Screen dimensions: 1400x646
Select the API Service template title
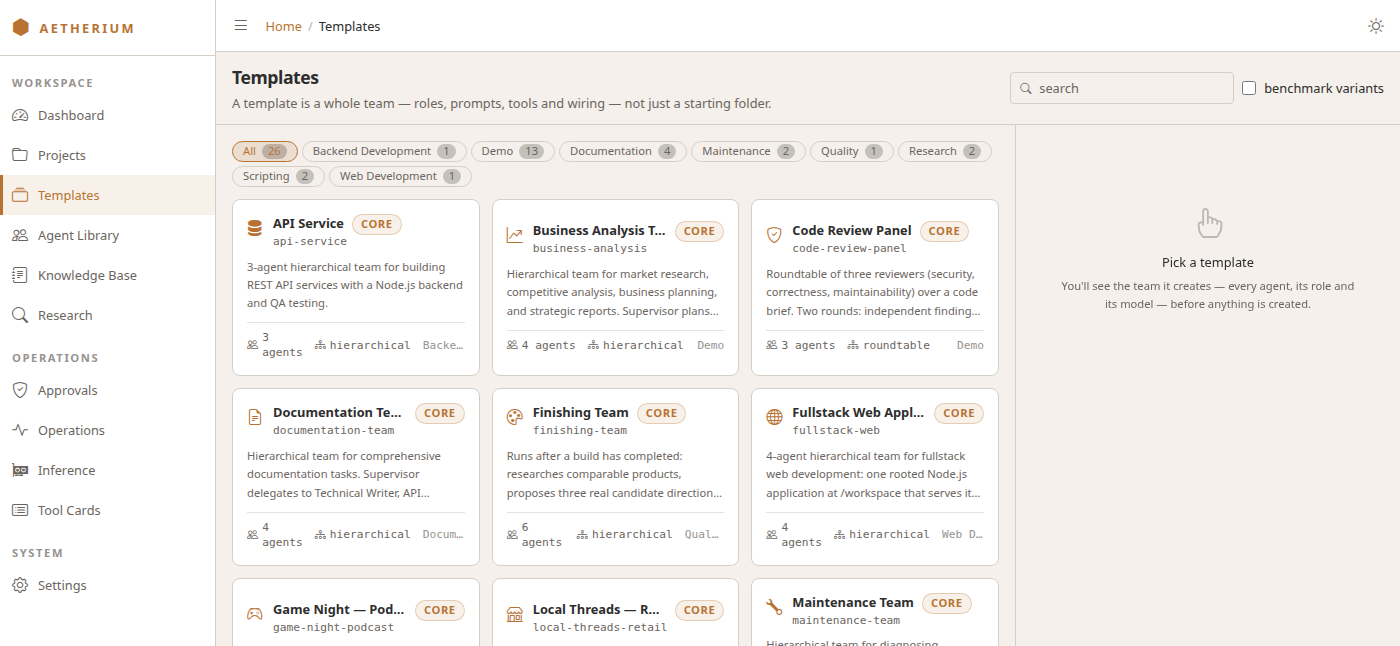(308, 223)
